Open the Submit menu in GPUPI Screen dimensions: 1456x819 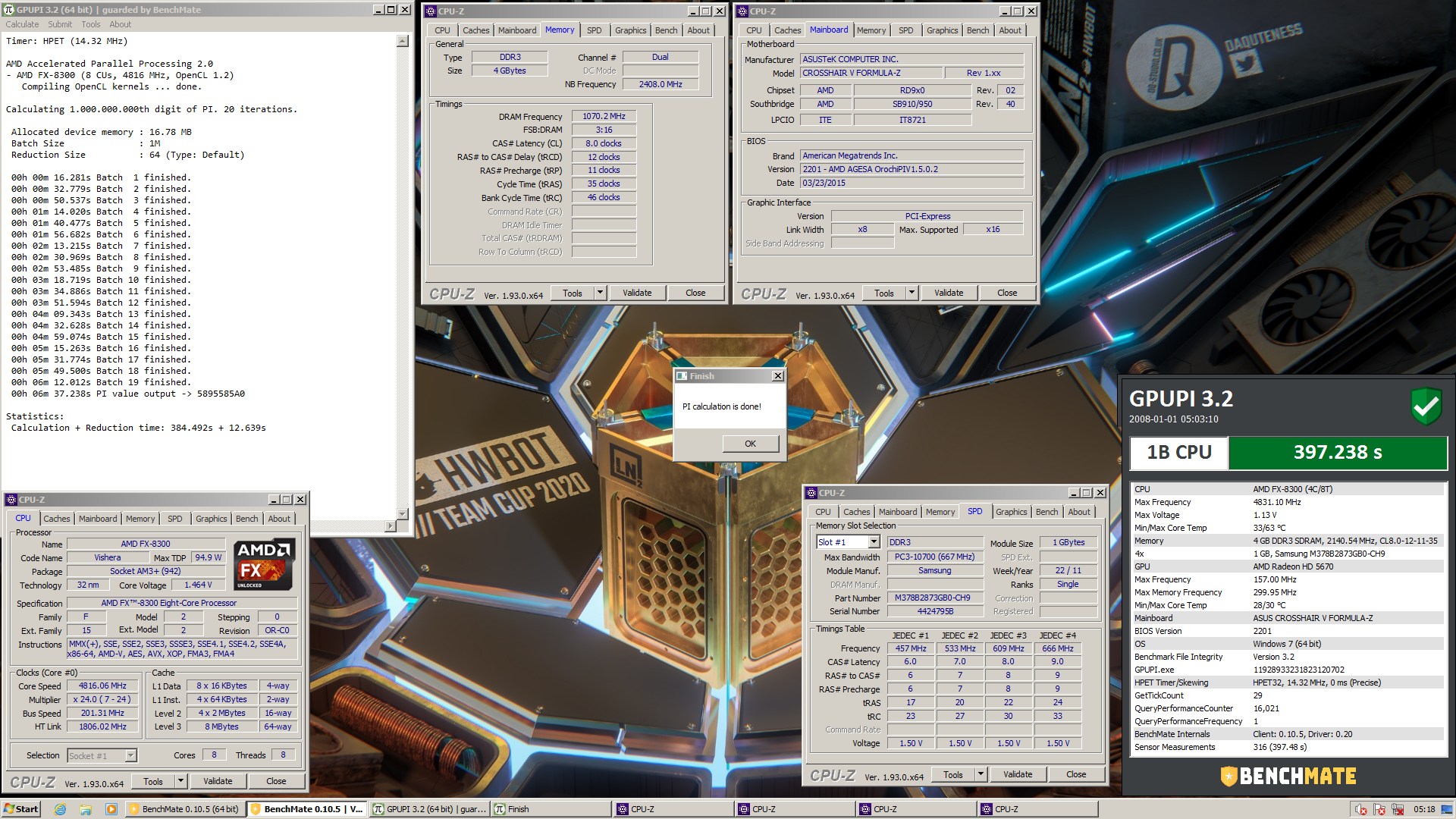pyautogui.click(x=60, y=24)
